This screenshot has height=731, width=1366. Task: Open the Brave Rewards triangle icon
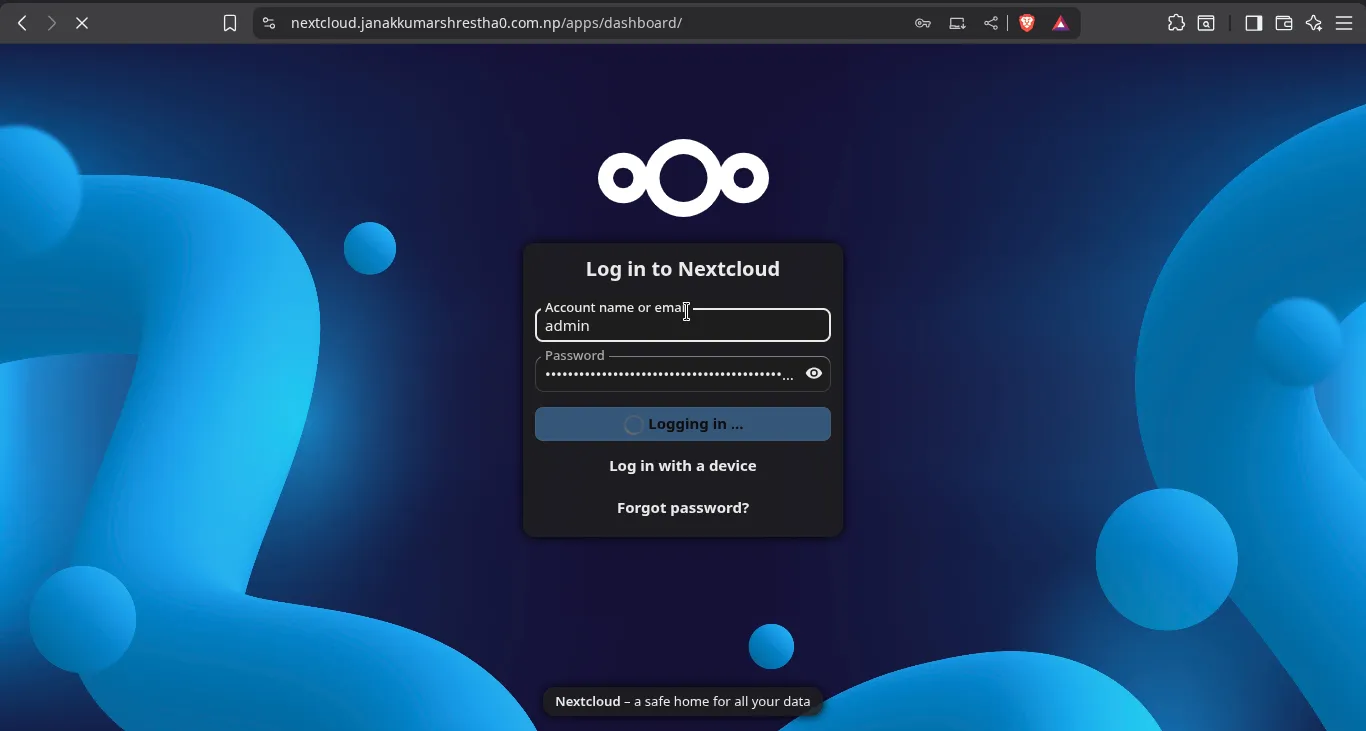(x=1061, y=23)
